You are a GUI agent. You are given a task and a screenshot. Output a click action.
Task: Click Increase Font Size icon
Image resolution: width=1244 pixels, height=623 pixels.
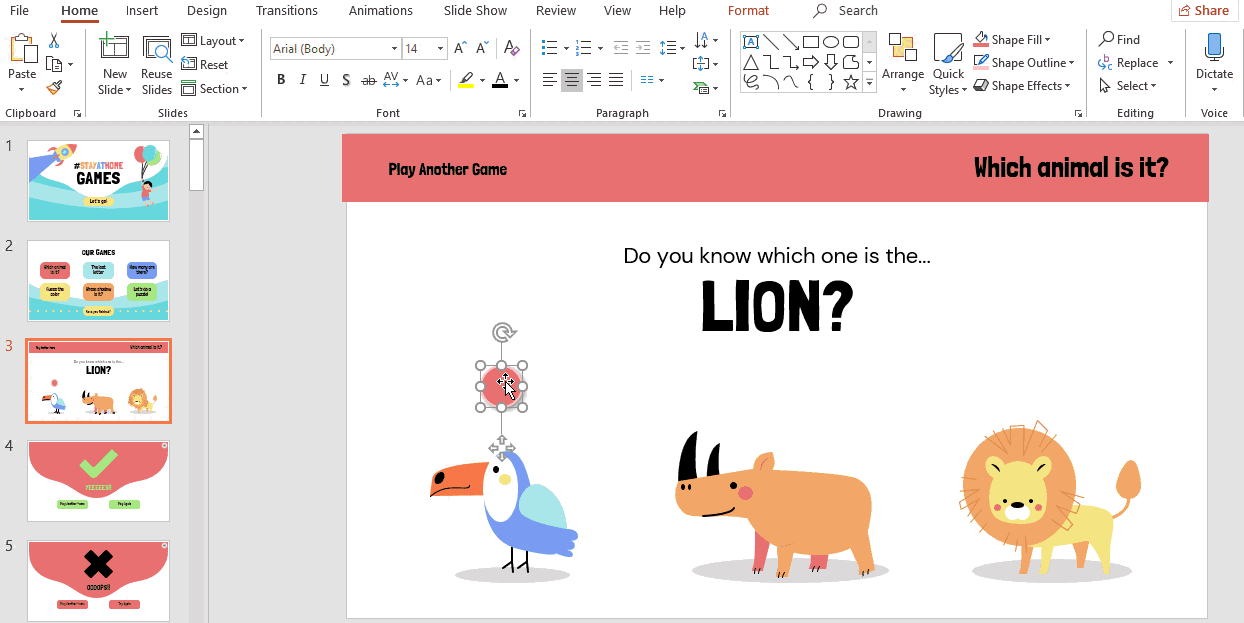[460, 48]
